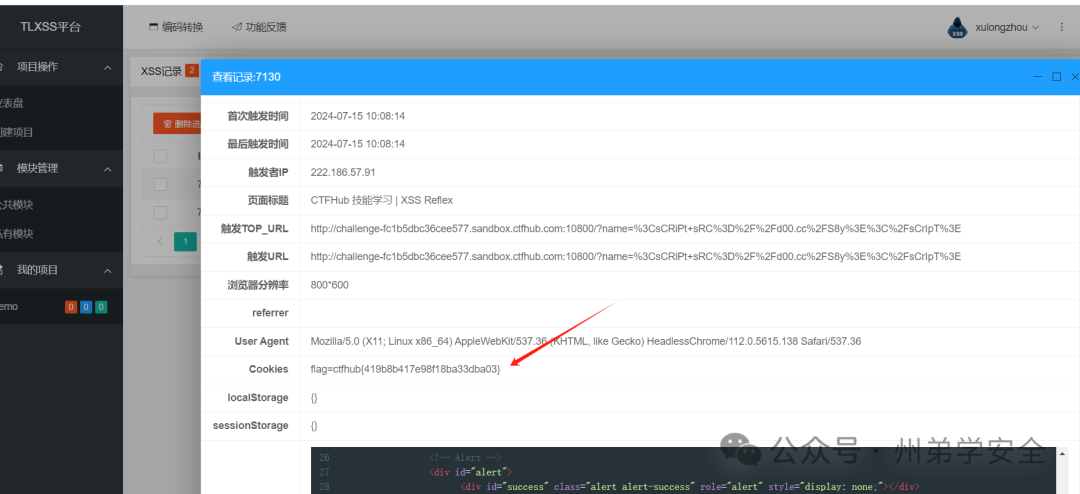Click the localStorage {} value

314,398
